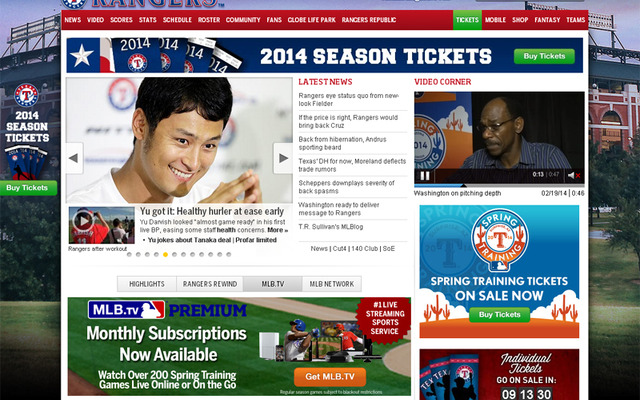Open the Fantasy menu item

tap(547, 20)
